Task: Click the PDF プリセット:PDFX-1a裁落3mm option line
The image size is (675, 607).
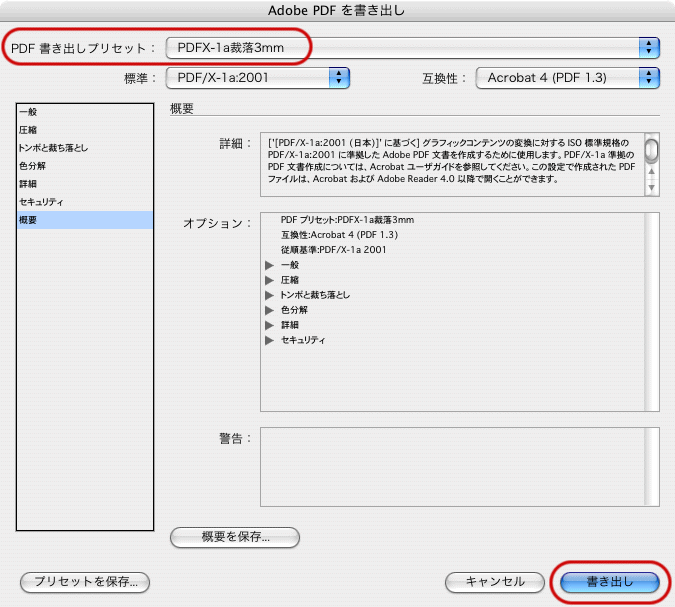Action: 347,220
